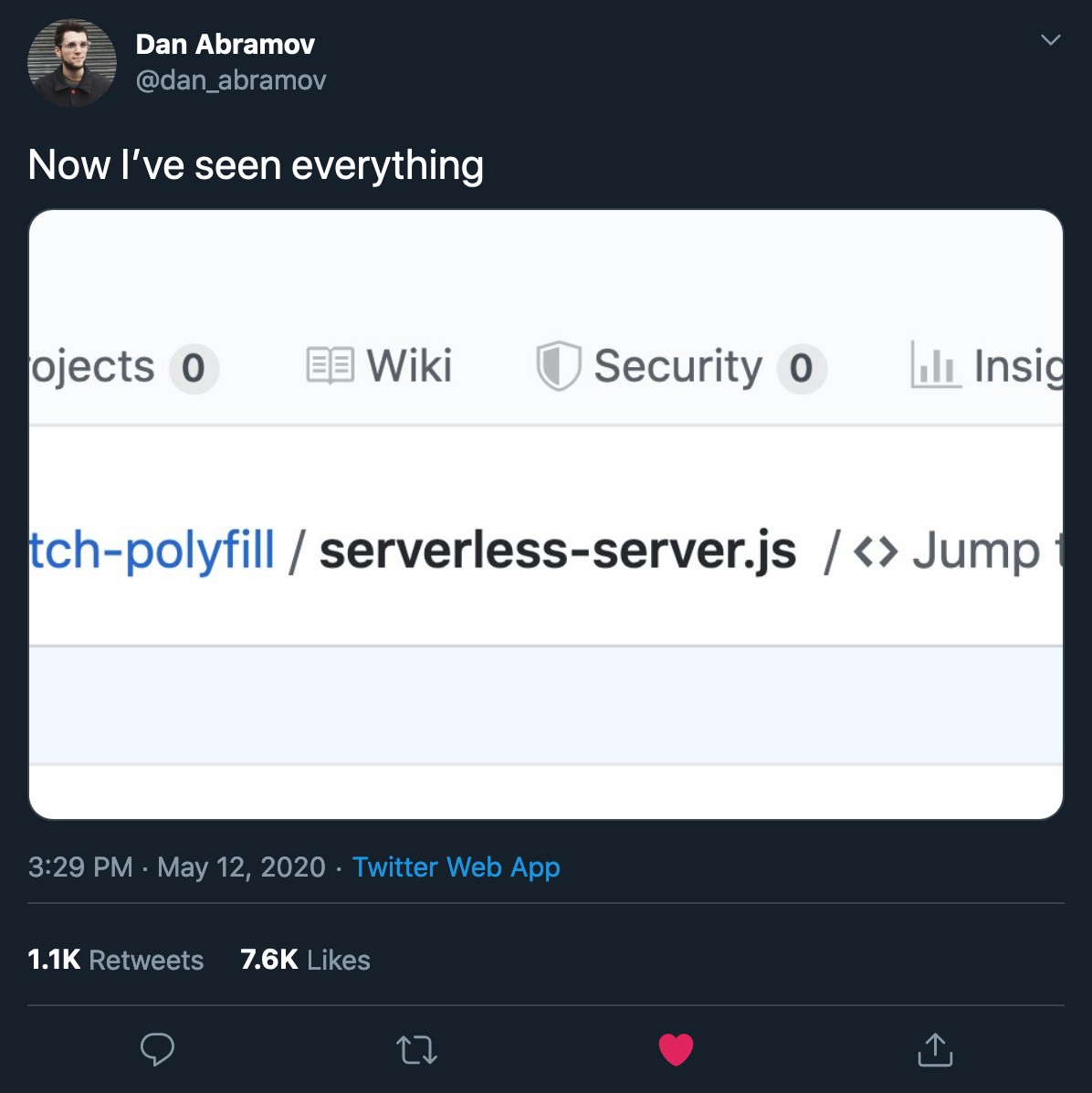Click the Dan Abramov display name
The image size is (1092, 1093).
point(226,45)
